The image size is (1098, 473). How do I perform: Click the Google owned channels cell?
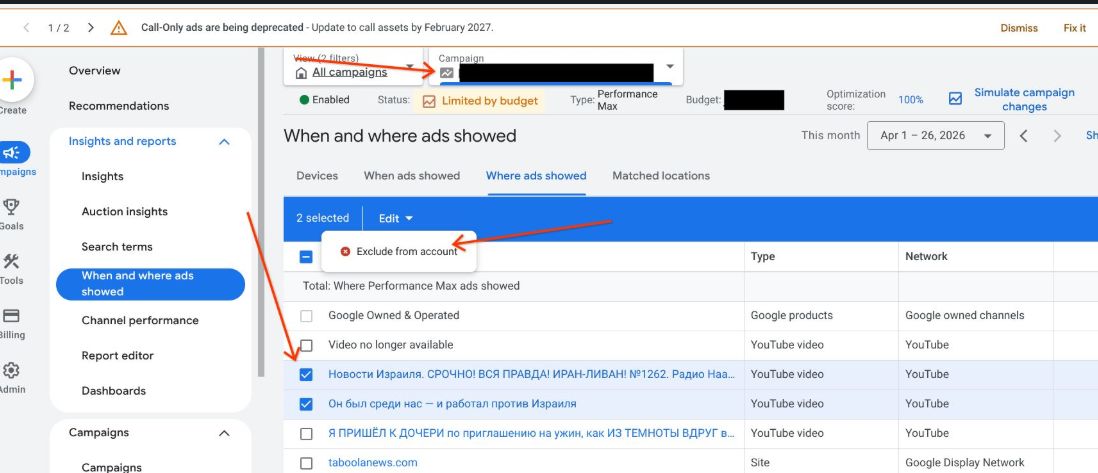[x=964, y=316]
